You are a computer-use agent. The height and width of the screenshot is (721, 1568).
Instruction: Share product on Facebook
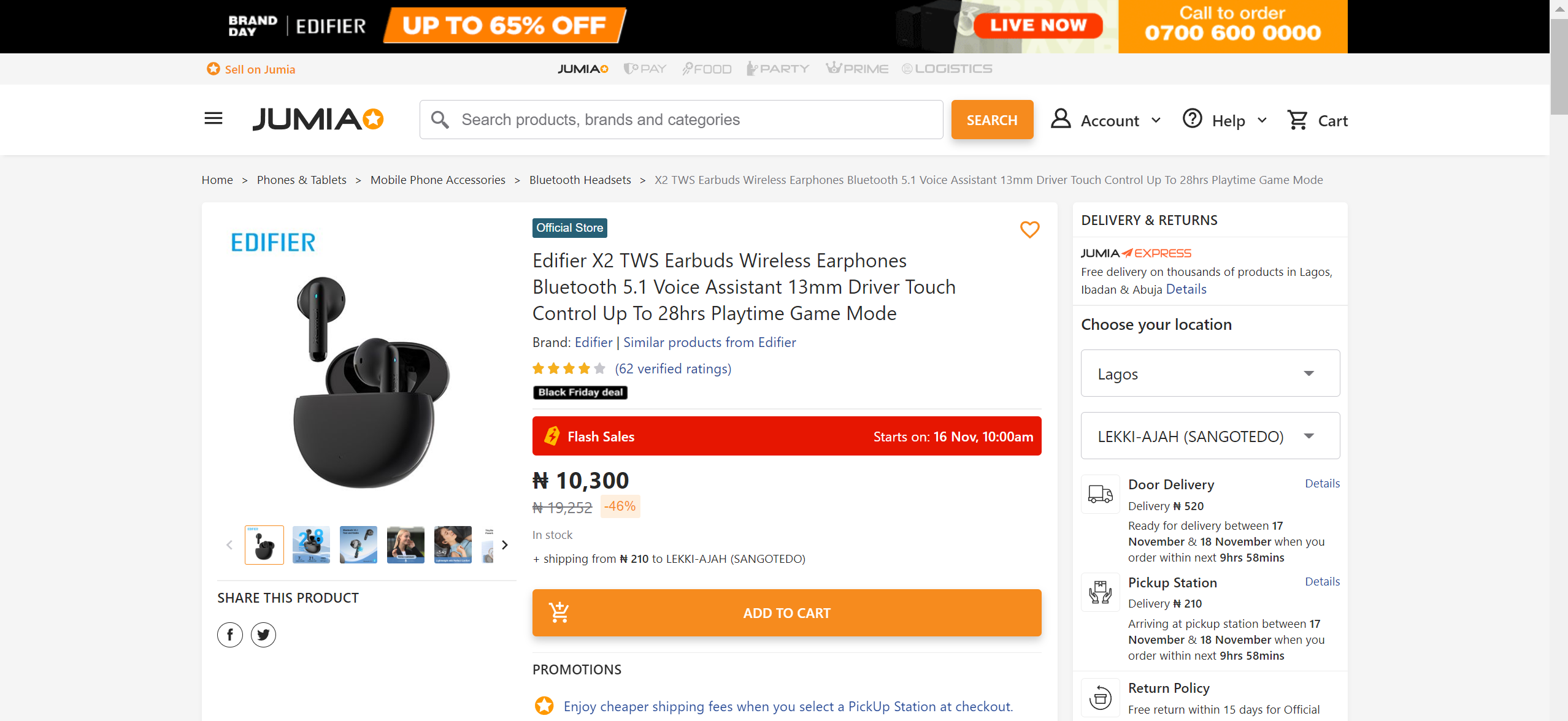tap(230, 635)
